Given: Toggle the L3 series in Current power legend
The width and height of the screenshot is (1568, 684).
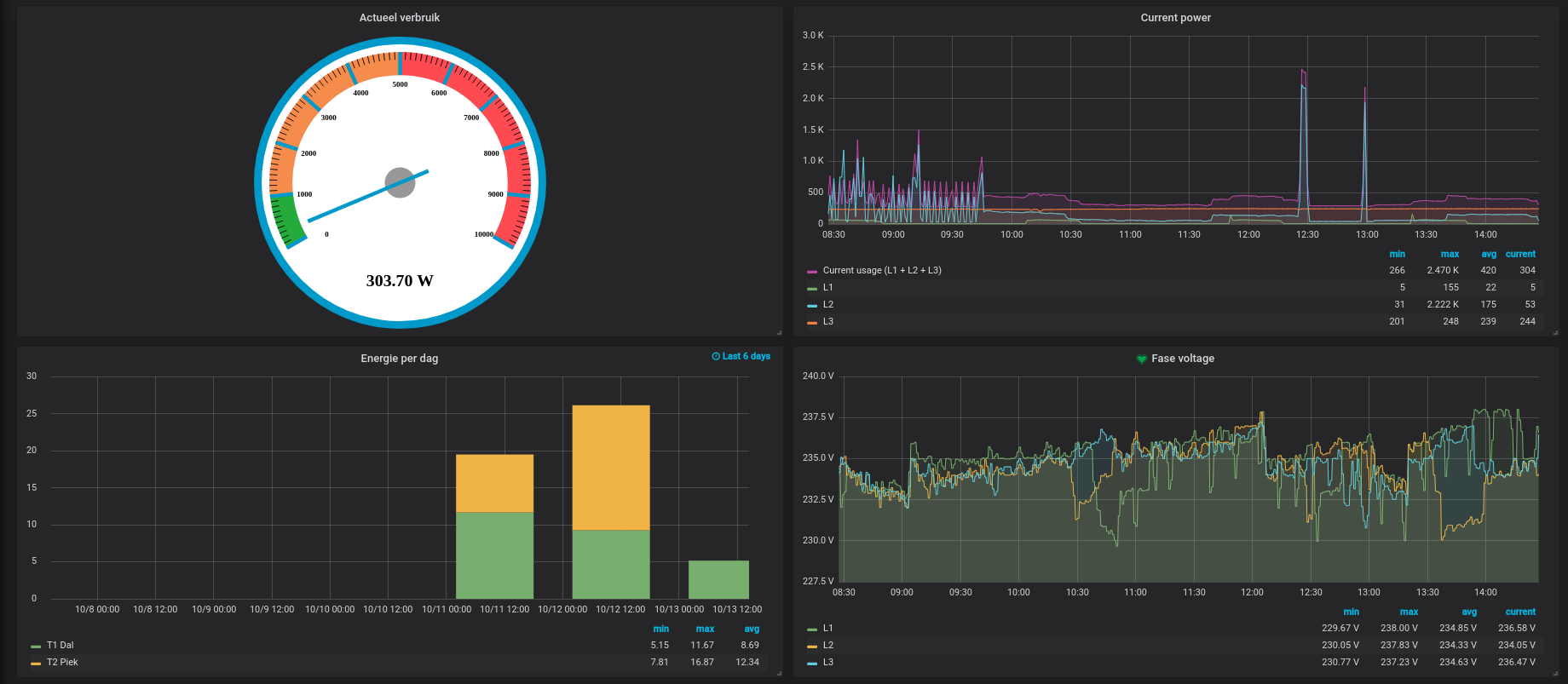Looking at the screenshot, I should pyautogui.click(x=828, y=321).
